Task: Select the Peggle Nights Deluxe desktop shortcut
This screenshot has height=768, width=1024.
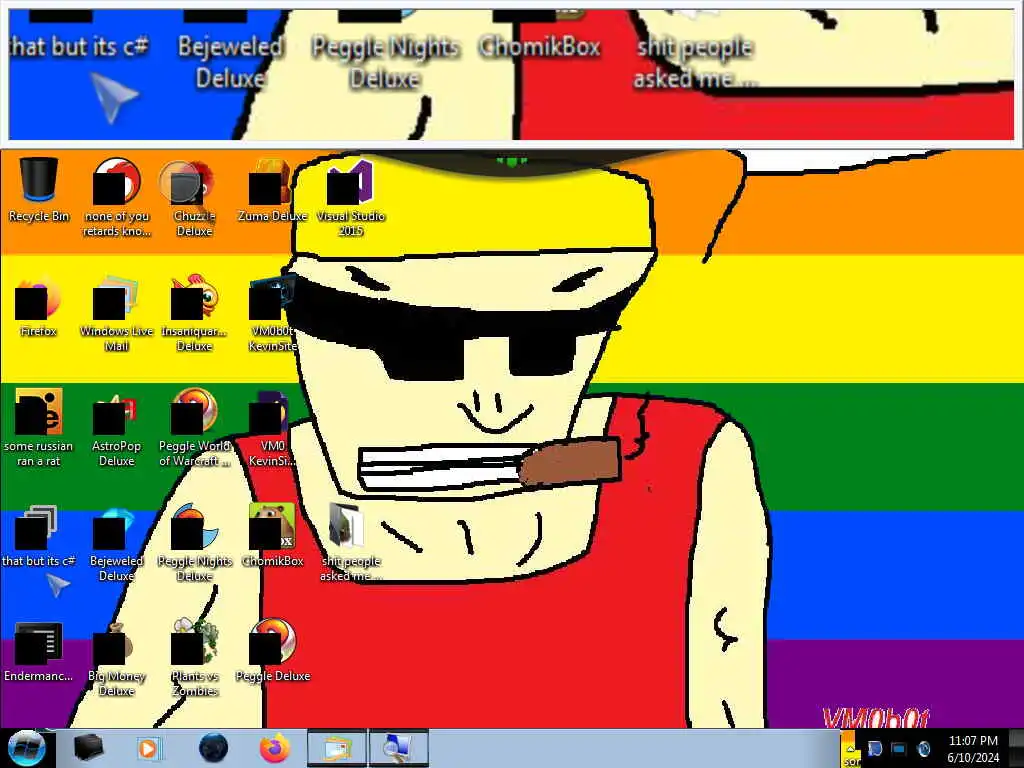Action: point(194,542)
